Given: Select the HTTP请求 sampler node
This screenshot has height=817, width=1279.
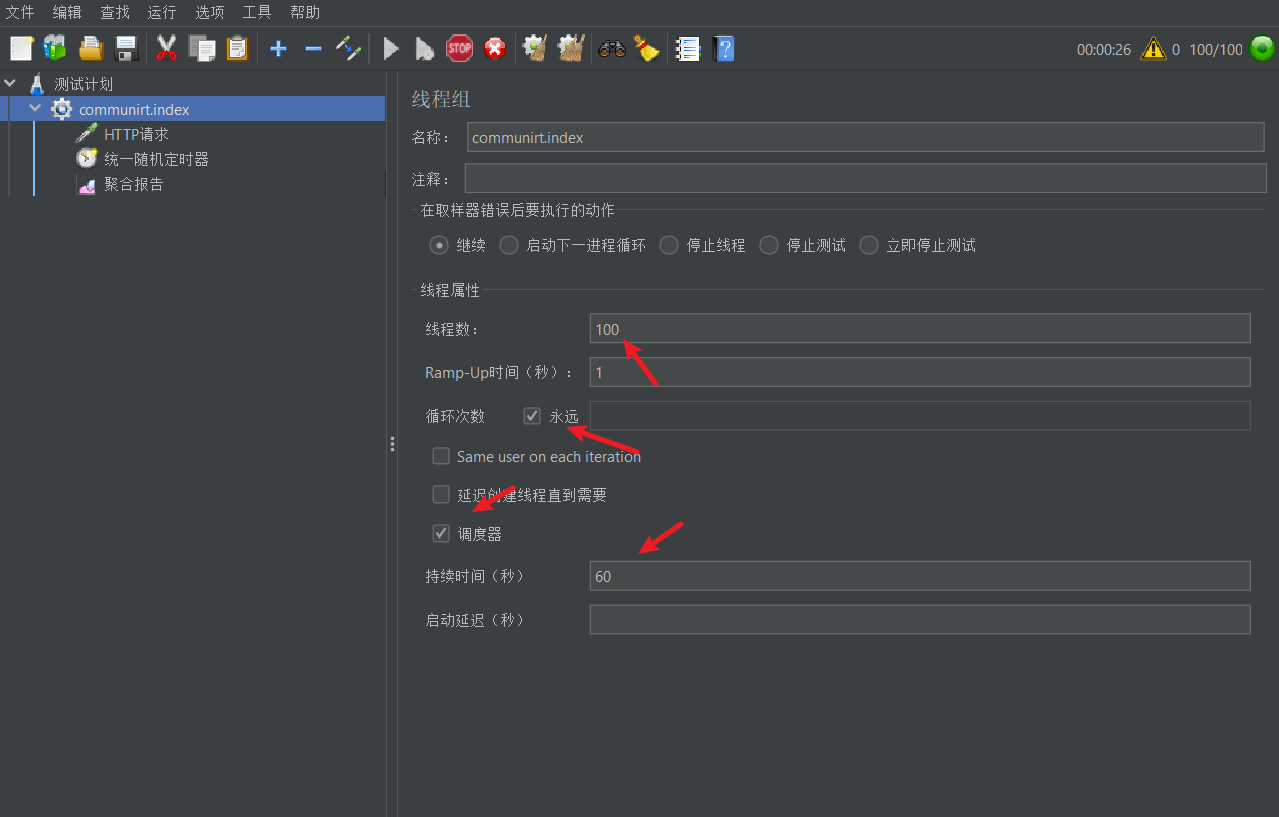Looking at the screenshot, I should pos(136,134).
